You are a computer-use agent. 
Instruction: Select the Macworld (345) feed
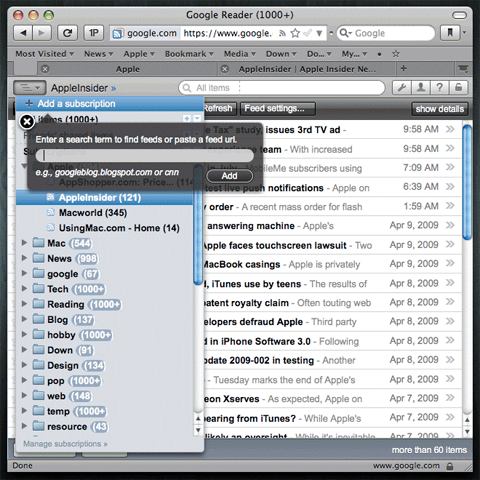click(x=93, y=213)
